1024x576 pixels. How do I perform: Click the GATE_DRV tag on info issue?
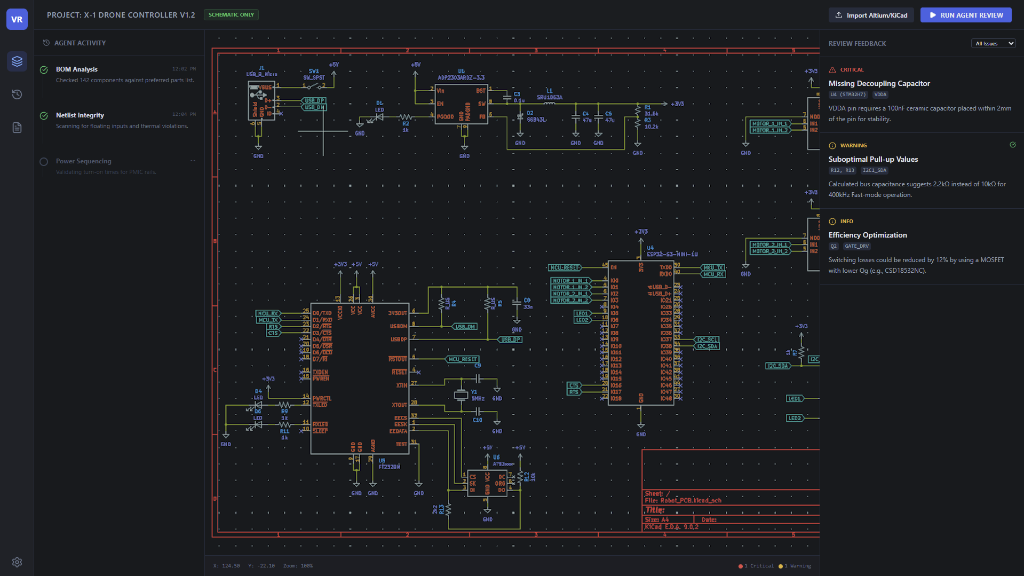[856, 246]
